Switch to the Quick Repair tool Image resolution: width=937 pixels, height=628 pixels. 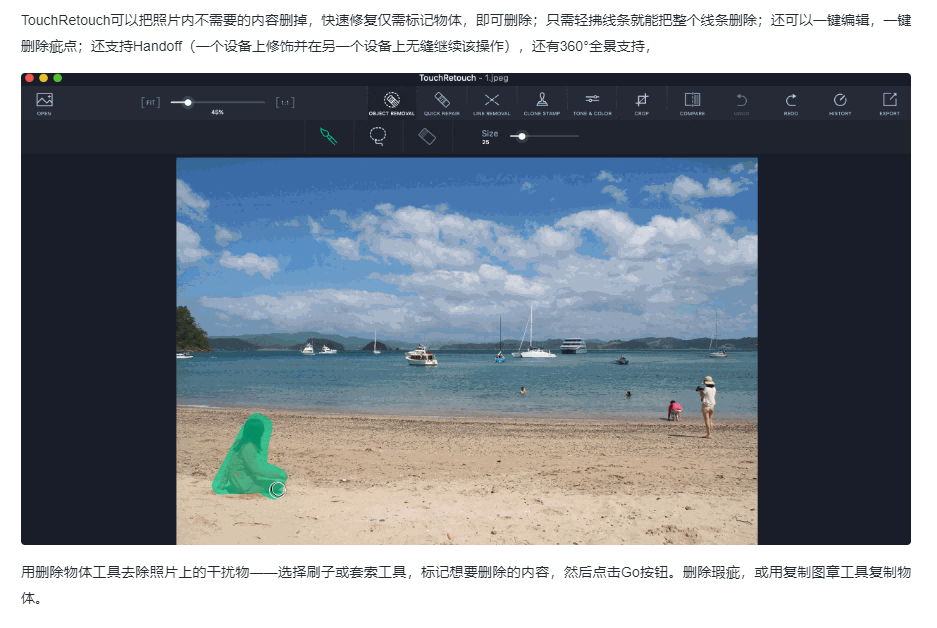pyautogui.click(x=442, y=103)
